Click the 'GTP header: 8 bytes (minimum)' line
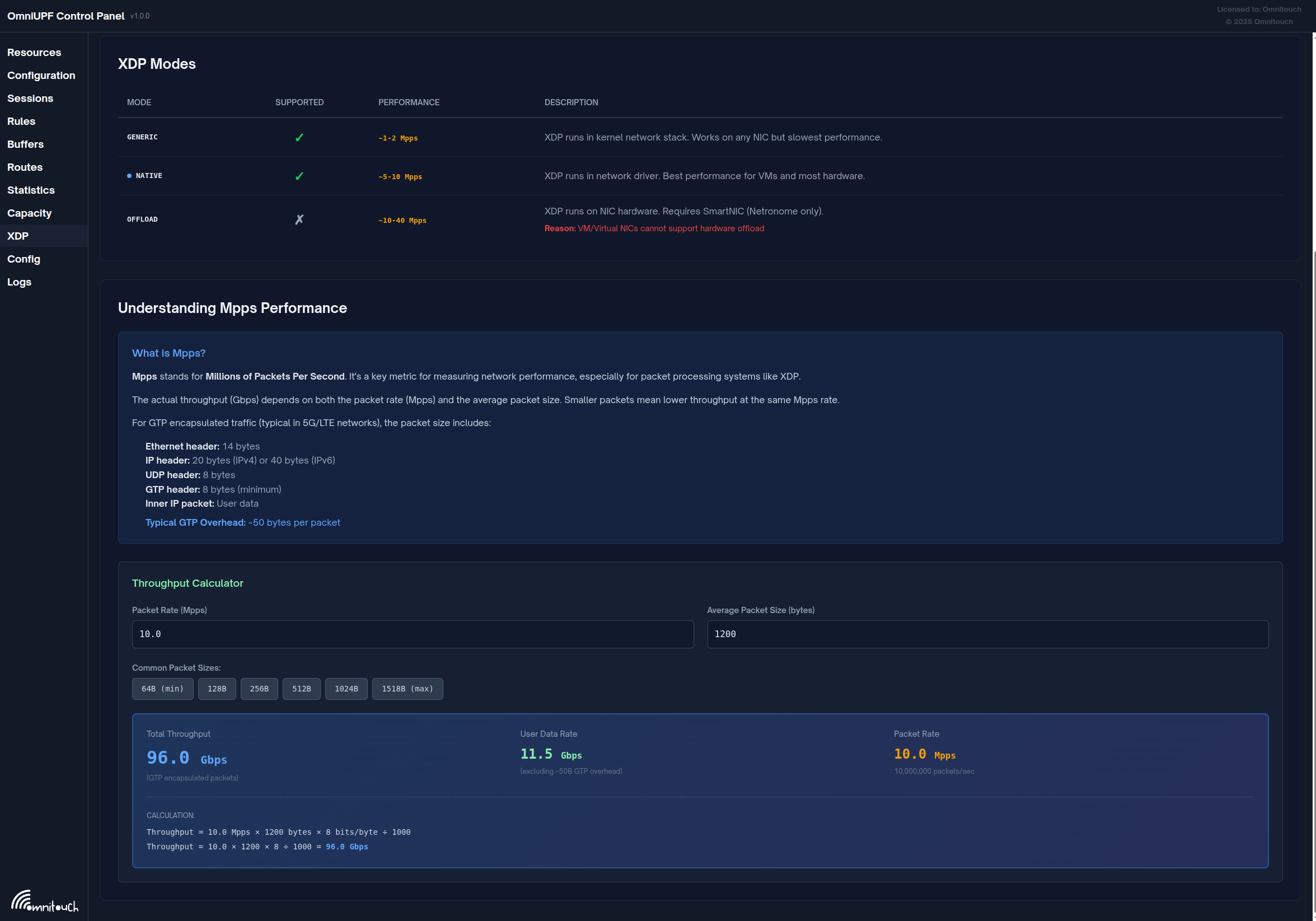 point(213,489)
